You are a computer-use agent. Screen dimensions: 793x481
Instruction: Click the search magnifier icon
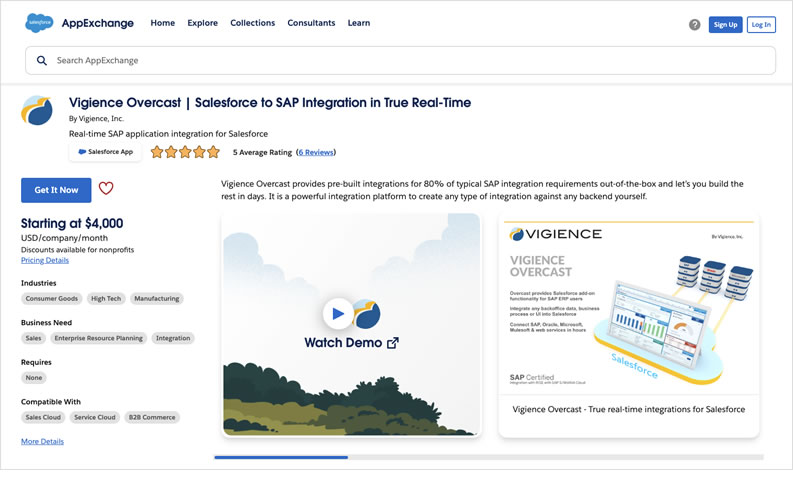click(x=42, y=61)
